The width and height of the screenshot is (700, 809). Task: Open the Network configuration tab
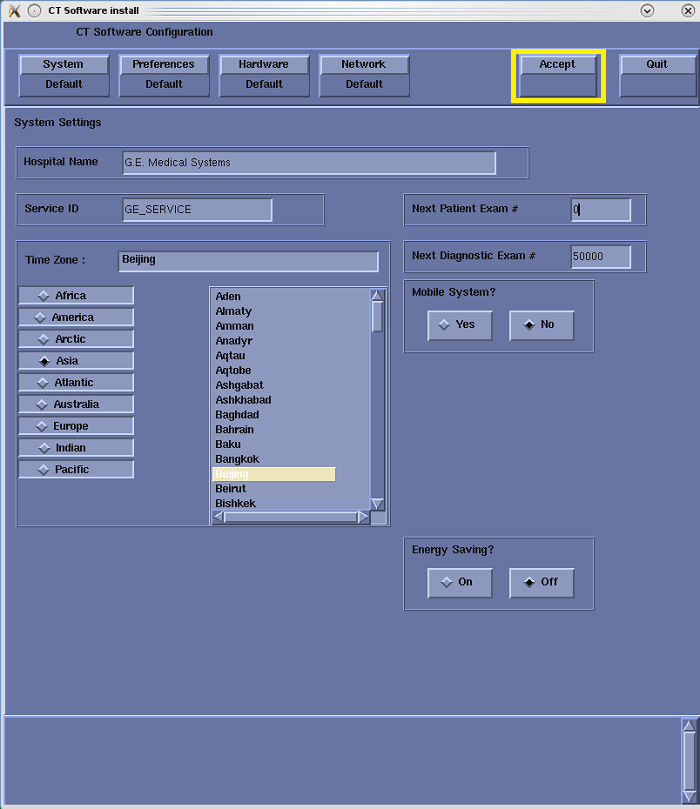[x=364, y=65]
